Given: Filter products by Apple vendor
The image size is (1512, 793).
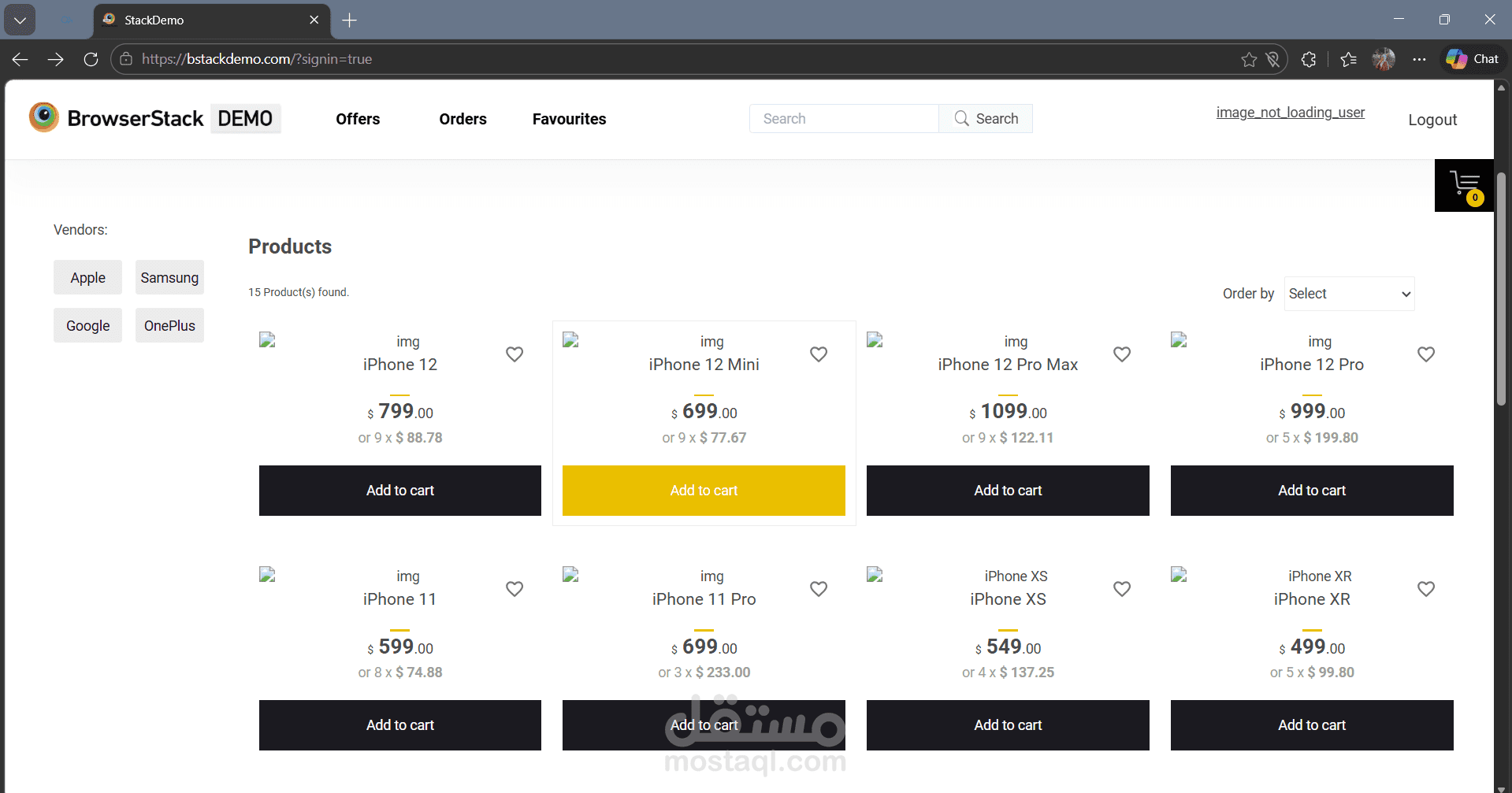Looking at the screenshot, I should (87, 277).
